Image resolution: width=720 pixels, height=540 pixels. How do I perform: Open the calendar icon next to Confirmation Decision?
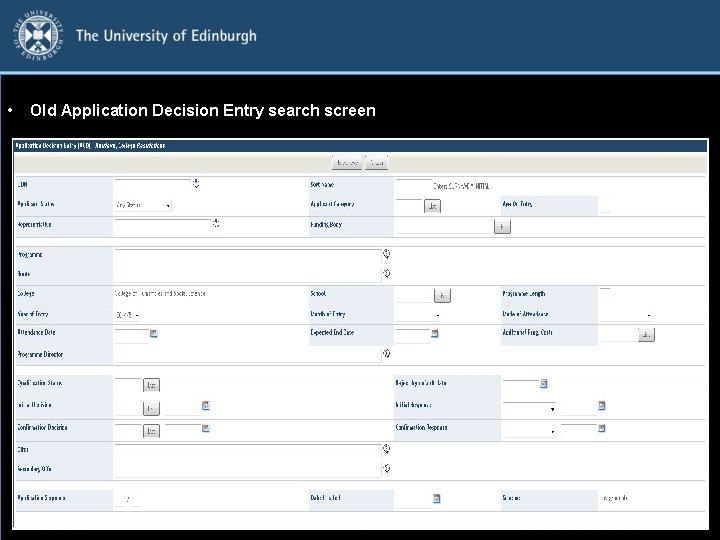(x=206, y=428)
